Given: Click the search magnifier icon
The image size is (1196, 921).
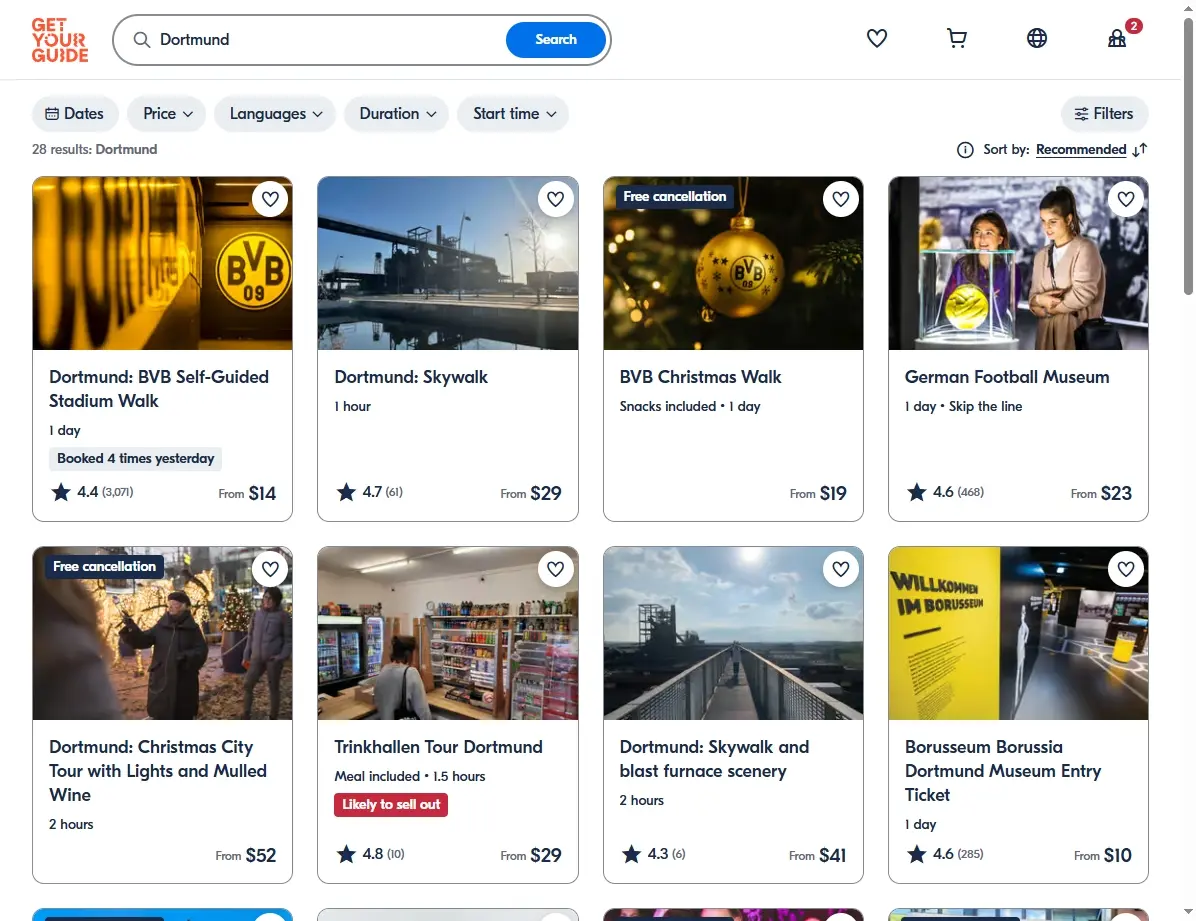Looking at the screenshot, I should tap(142, 40).
